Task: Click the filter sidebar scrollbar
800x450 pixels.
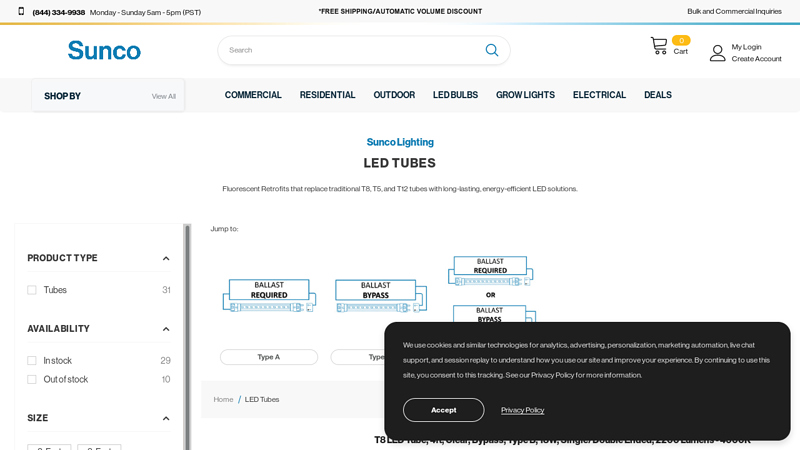Action: [x=187, y=330]
